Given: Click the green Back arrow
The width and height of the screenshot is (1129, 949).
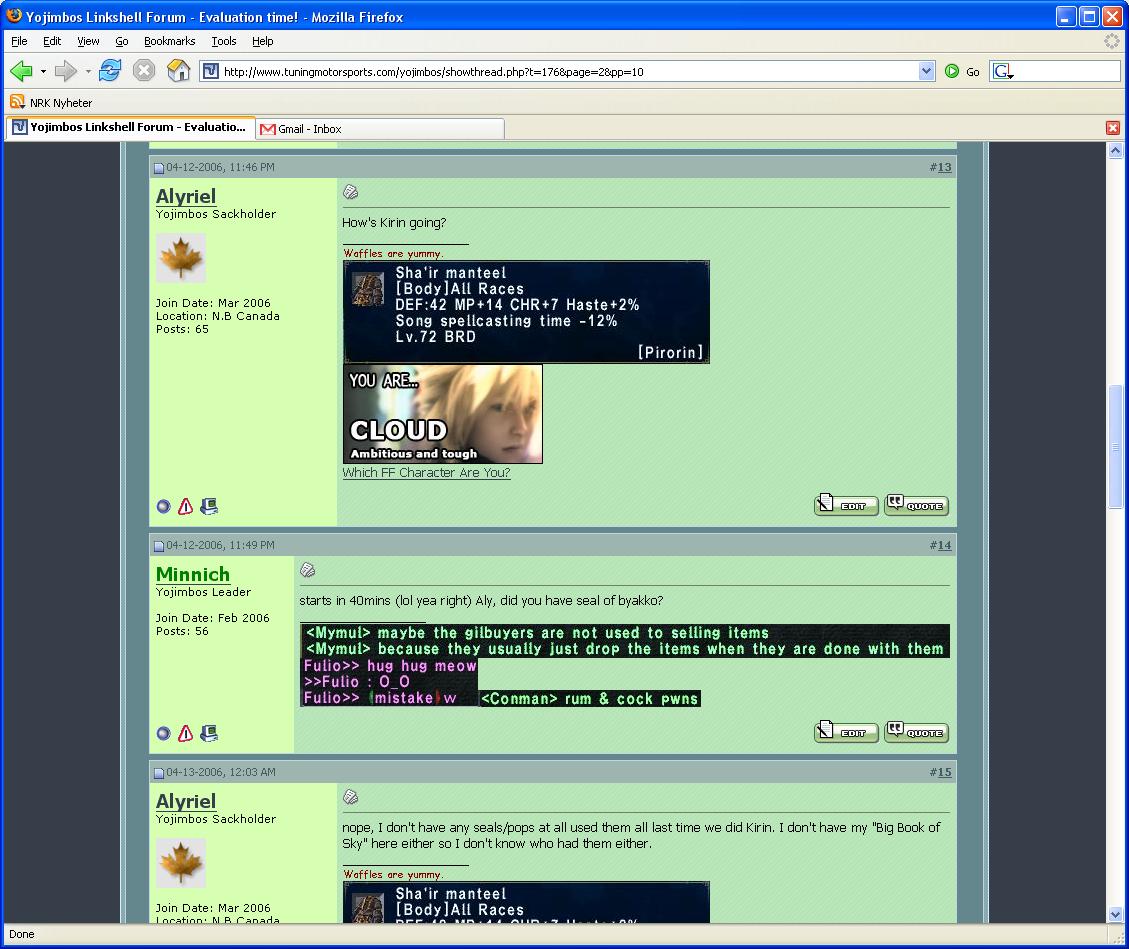Looking at the screenshot, I should click(21, 71).
